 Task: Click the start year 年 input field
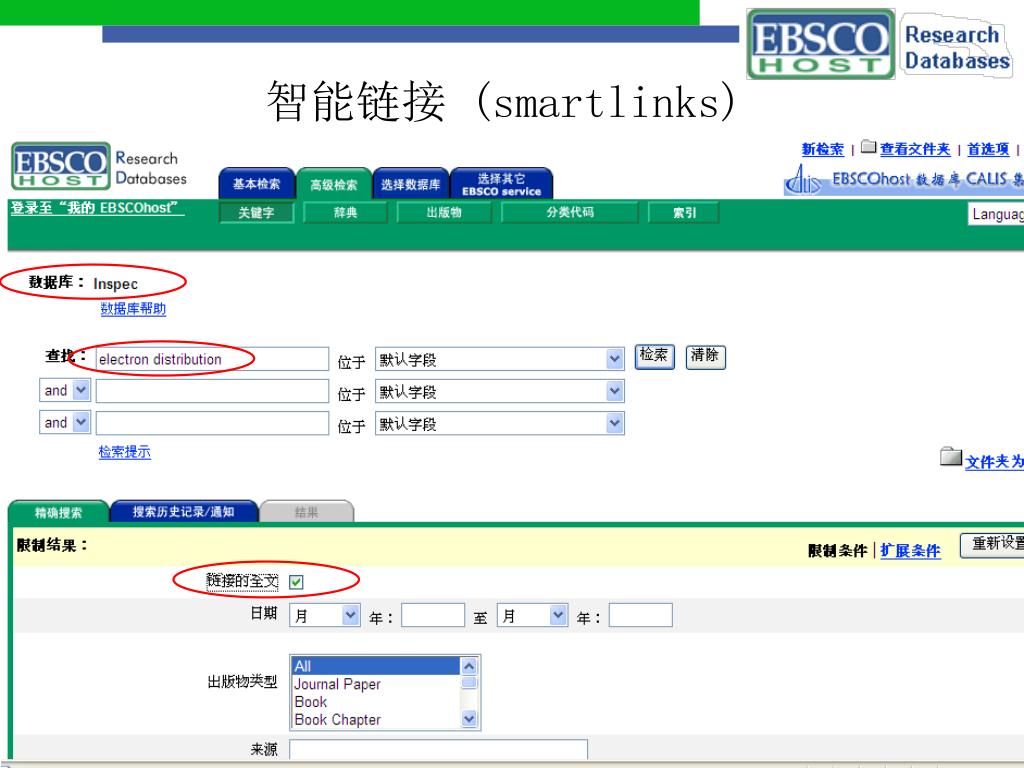(433, 615)
